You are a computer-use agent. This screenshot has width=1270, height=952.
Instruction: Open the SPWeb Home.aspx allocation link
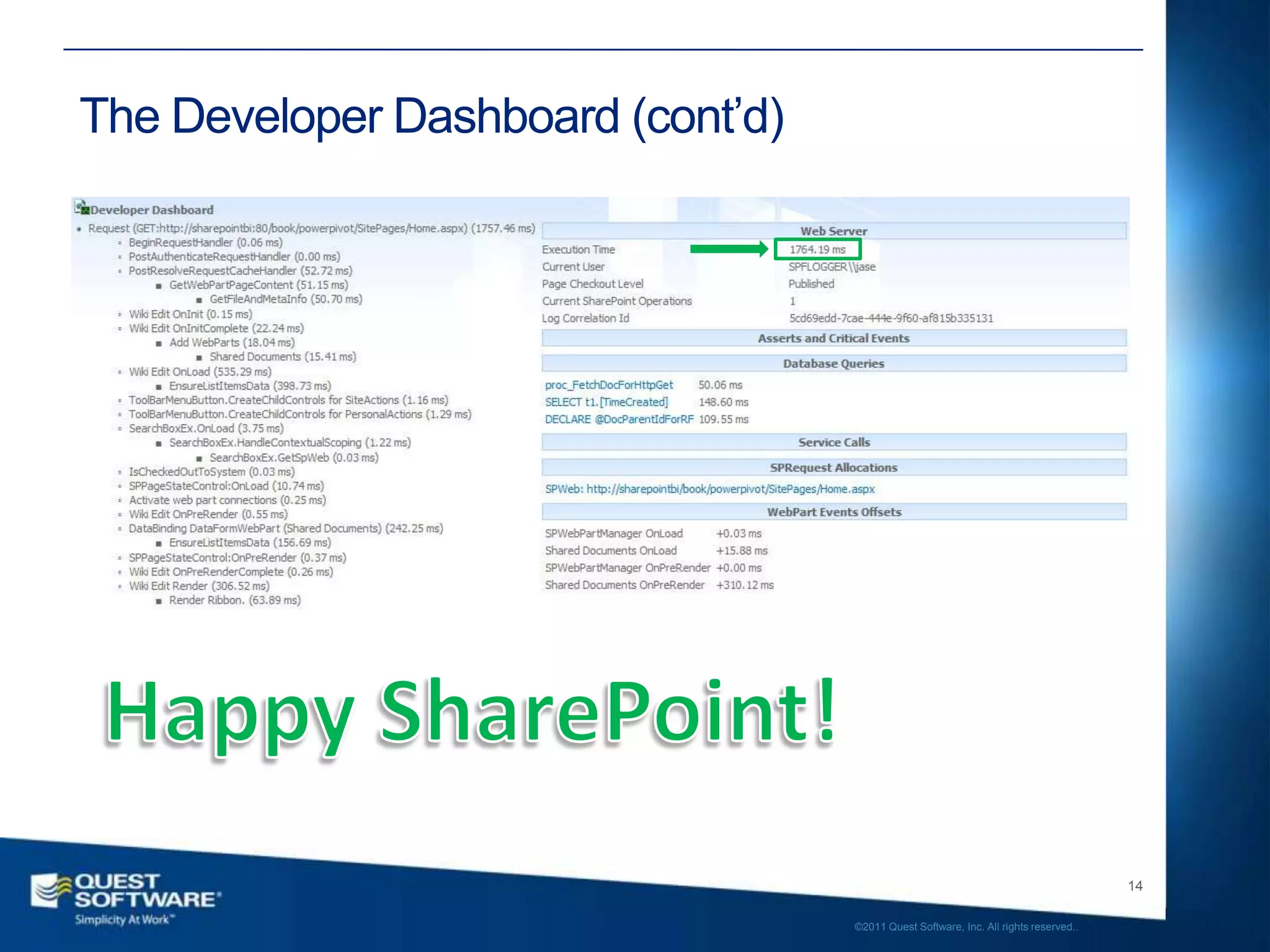pyautogui.click(x=710, y=489)
